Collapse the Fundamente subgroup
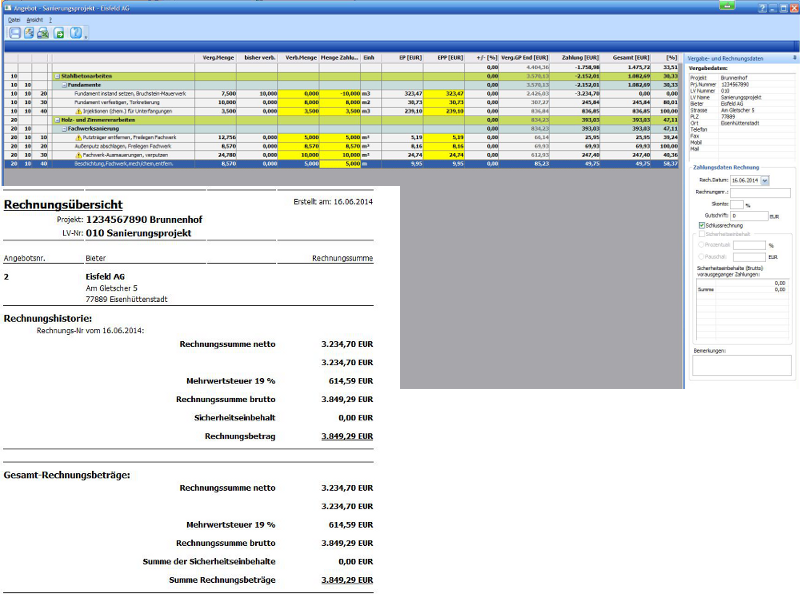Viewport: 800px width, 600px height. point(64,85)
